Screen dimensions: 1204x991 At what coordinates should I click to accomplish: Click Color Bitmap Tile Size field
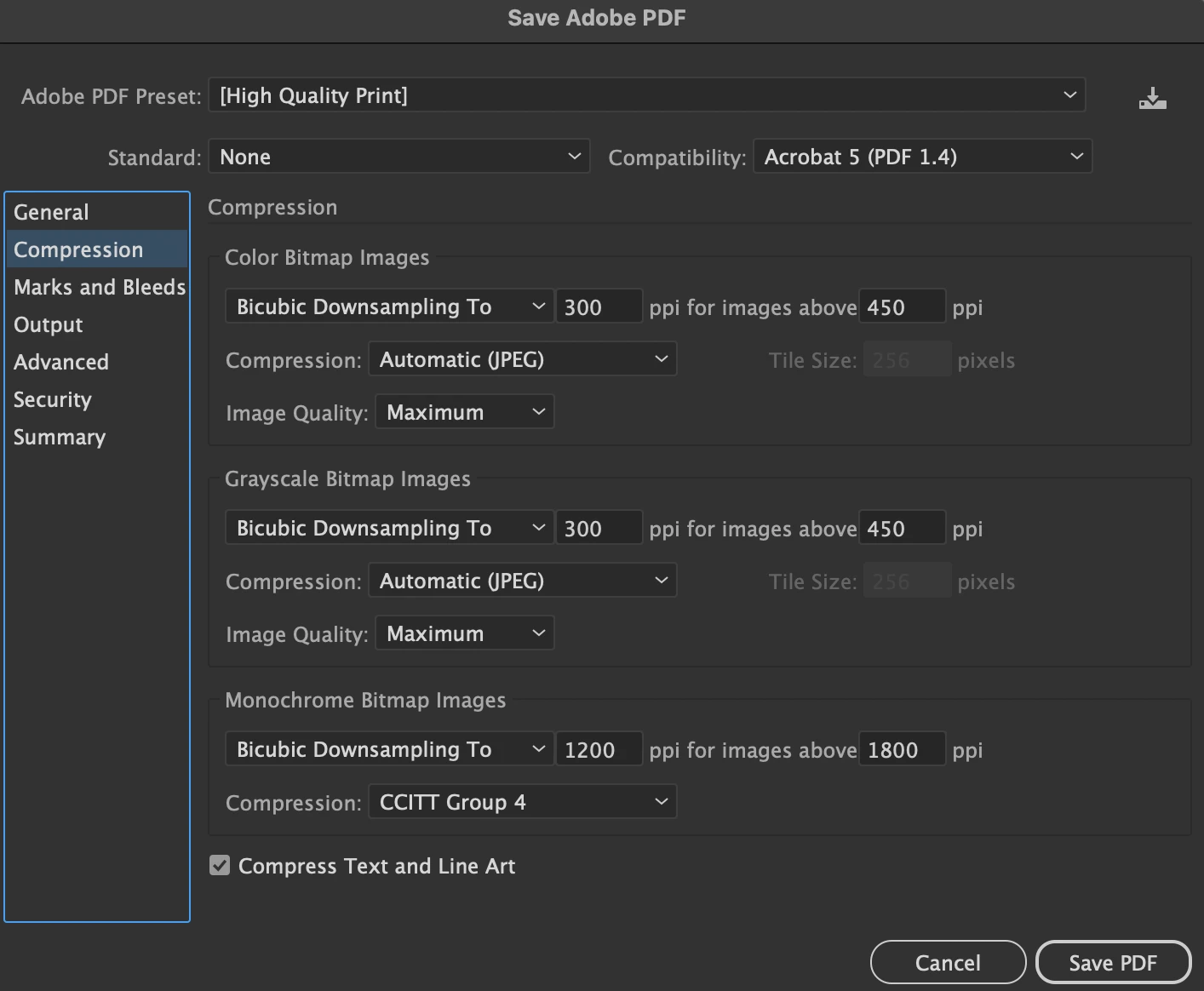[908, 359]
